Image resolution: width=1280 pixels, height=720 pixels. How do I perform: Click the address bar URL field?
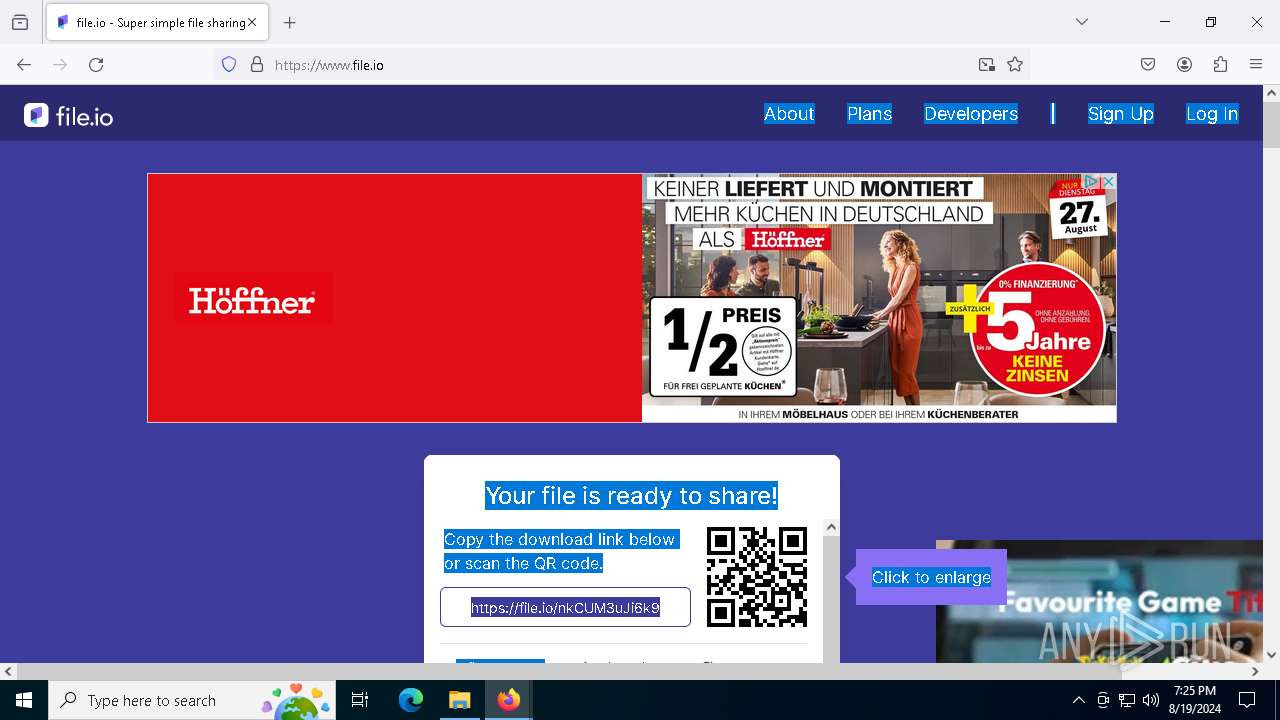[x=620, y=65]
